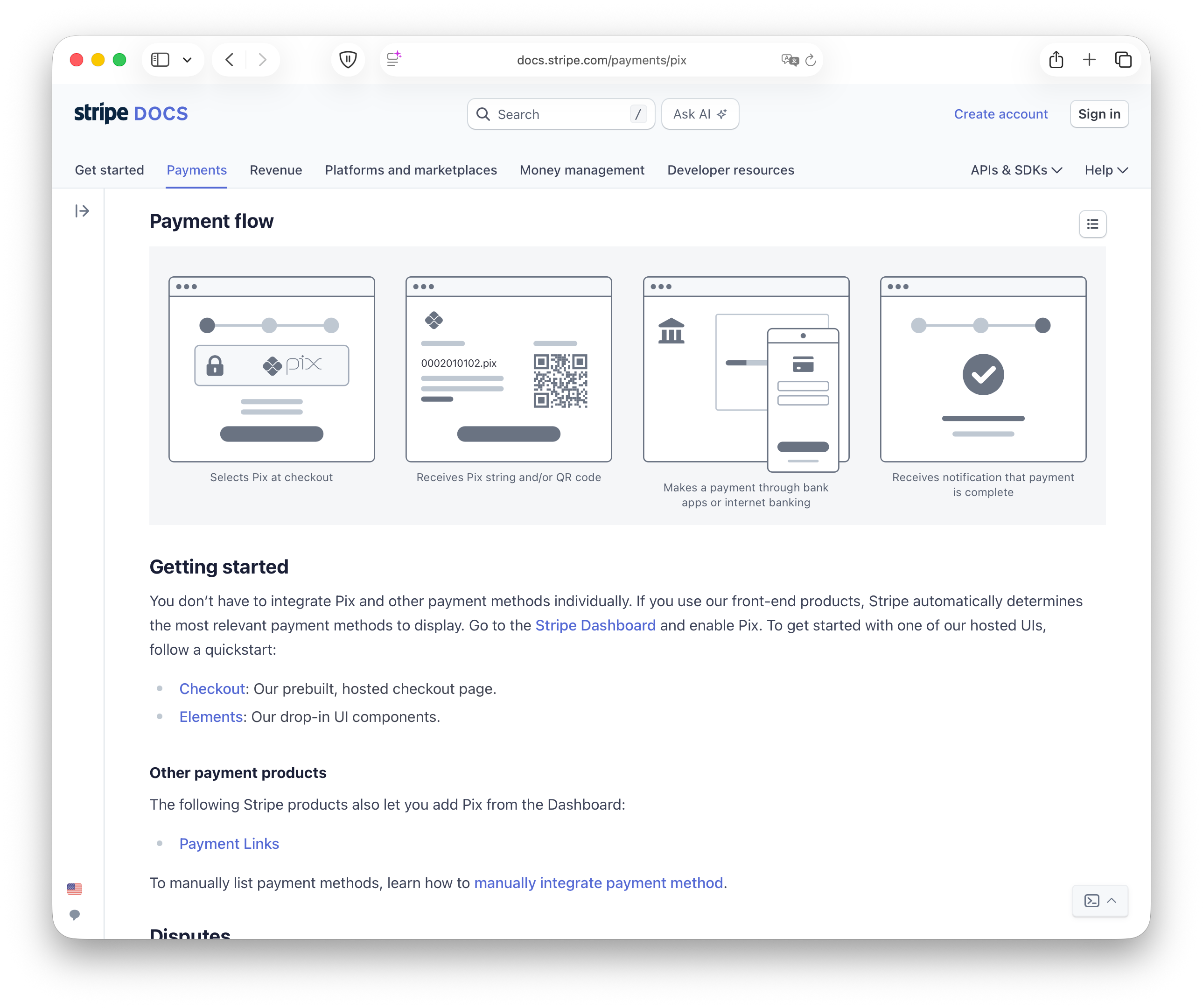1203x1008 pixels.
Task: Expand the Help dropdown menu
Action: pos(1105,170)
